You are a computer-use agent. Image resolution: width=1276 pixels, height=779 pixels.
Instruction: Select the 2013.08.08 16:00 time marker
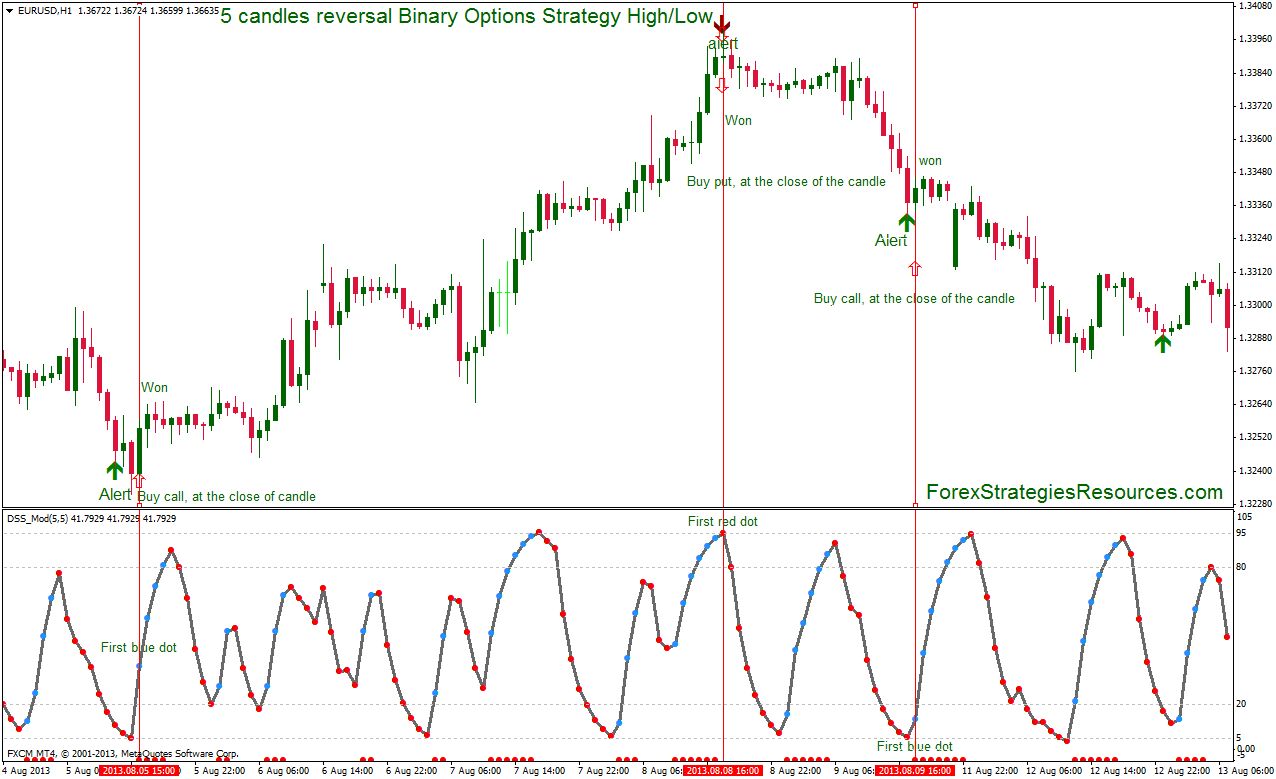tap(723, 771)
